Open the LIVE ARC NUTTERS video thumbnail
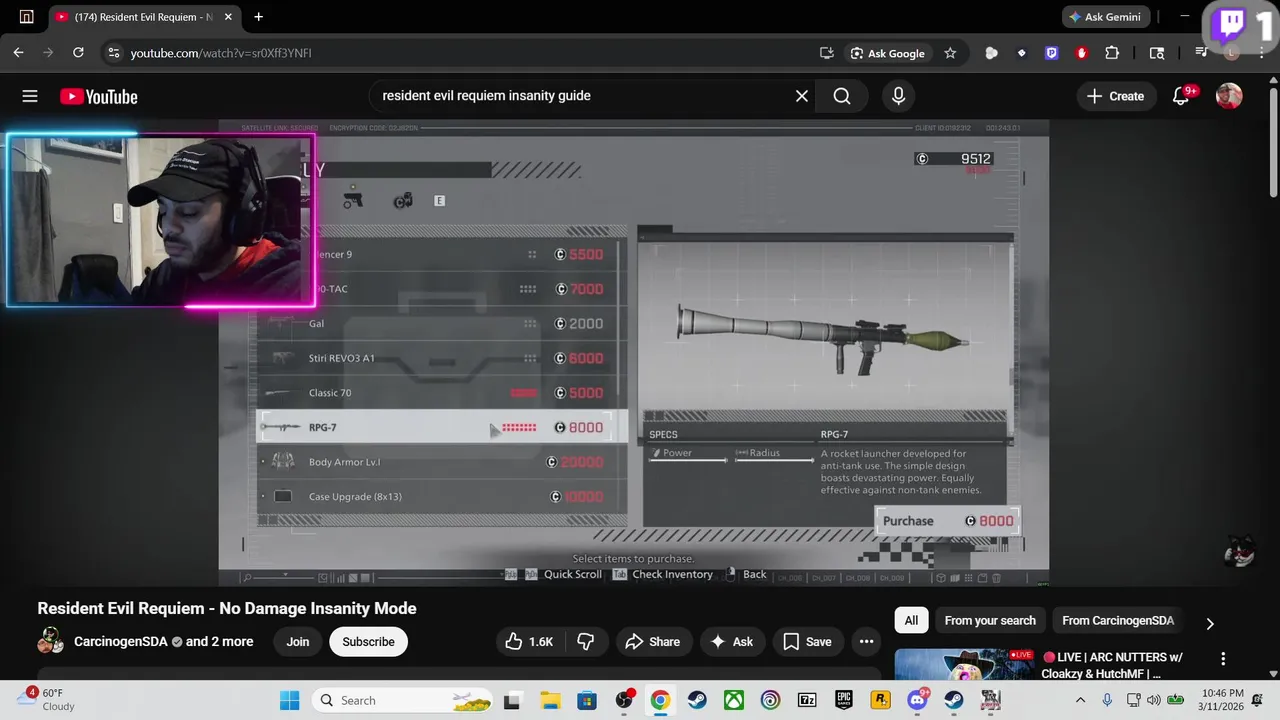Viewport: 1280px width, 720px height. pos(965,665)
